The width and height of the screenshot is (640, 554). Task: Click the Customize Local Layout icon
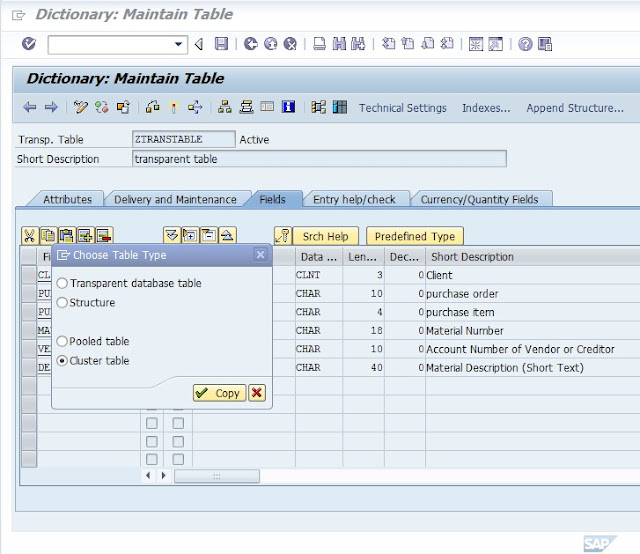tap(545, 44)
